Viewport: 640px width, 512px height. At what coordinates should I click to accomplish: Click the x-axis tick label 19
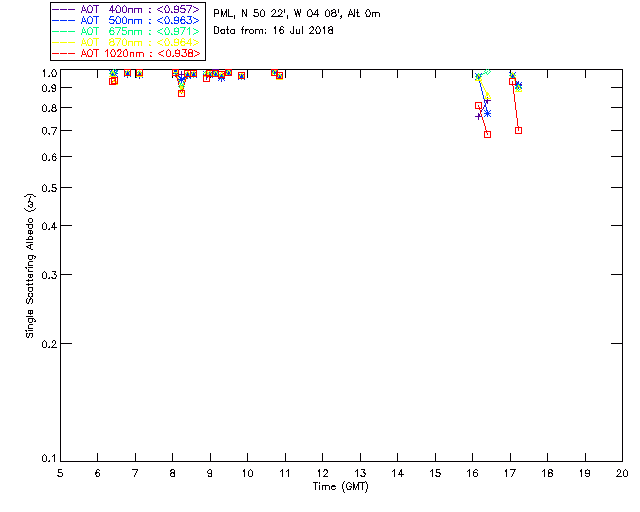[585, 474]
